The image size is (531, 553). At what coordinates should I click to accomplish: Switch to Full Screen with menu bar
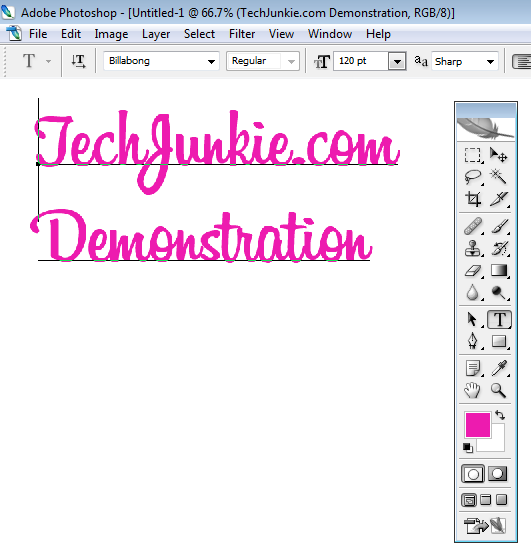486,500
